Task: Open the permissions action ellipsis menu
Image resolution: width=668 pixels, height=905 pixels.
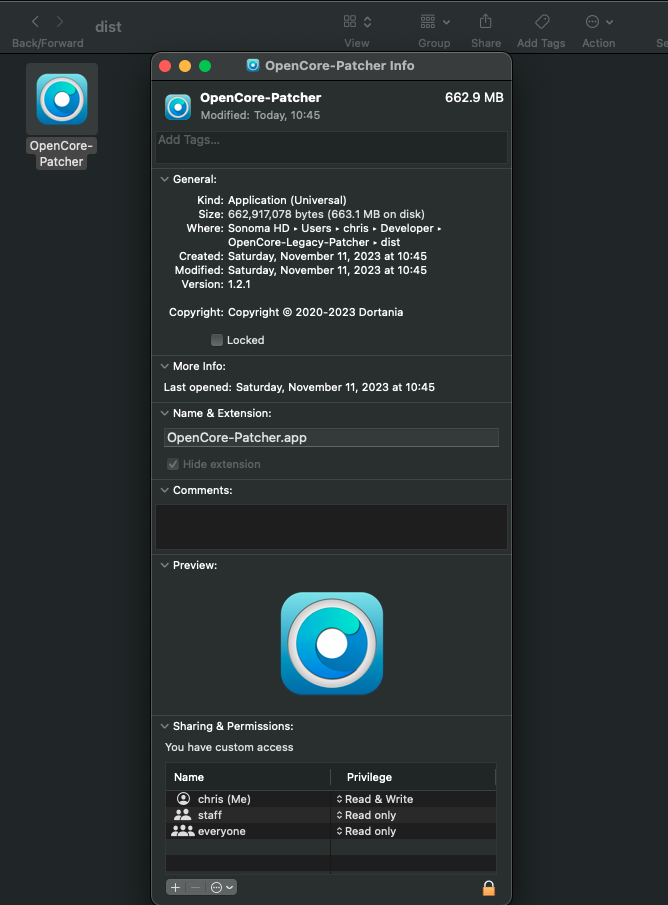Action: [x=222, y=887]
